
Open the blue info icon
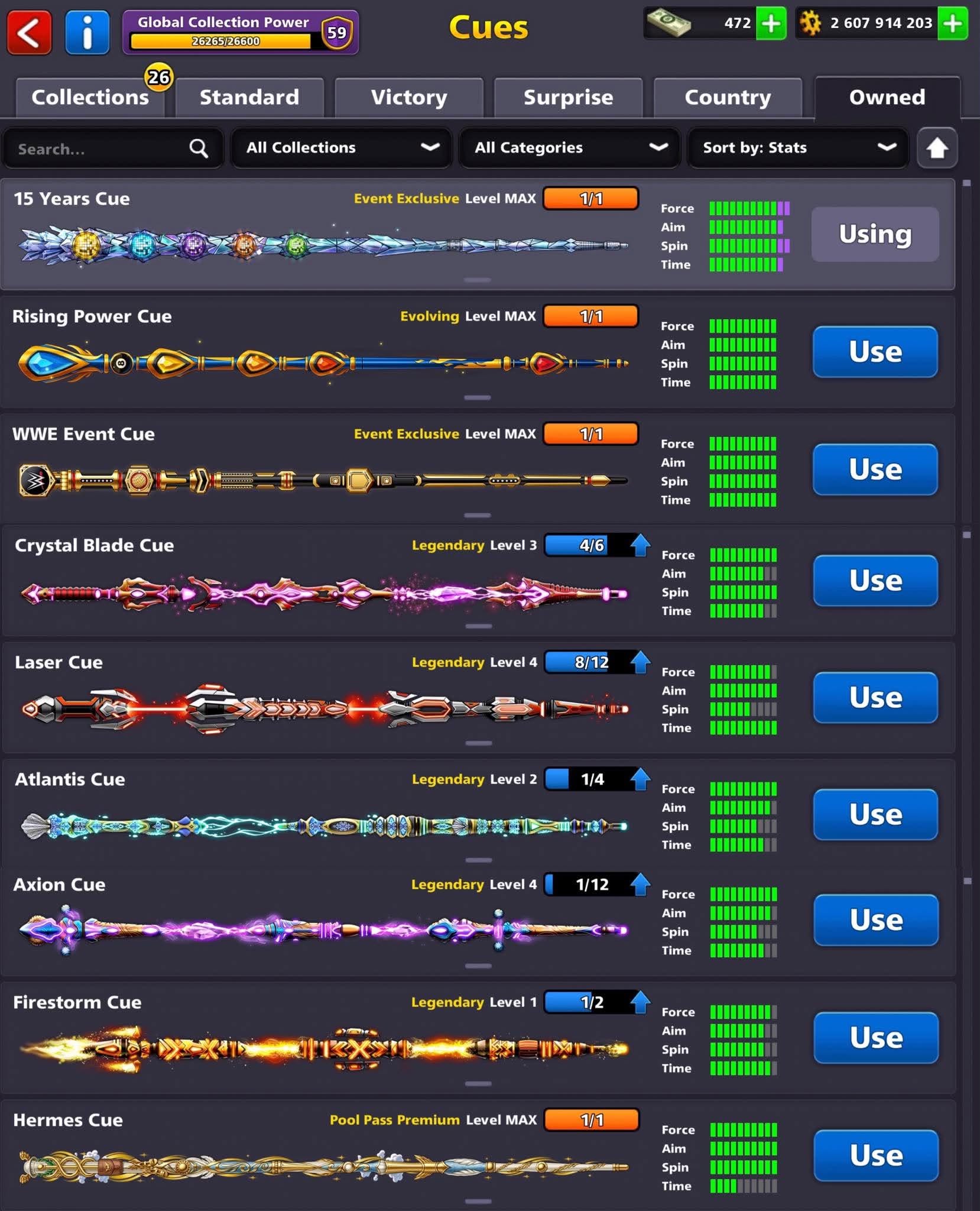point(87,32)
